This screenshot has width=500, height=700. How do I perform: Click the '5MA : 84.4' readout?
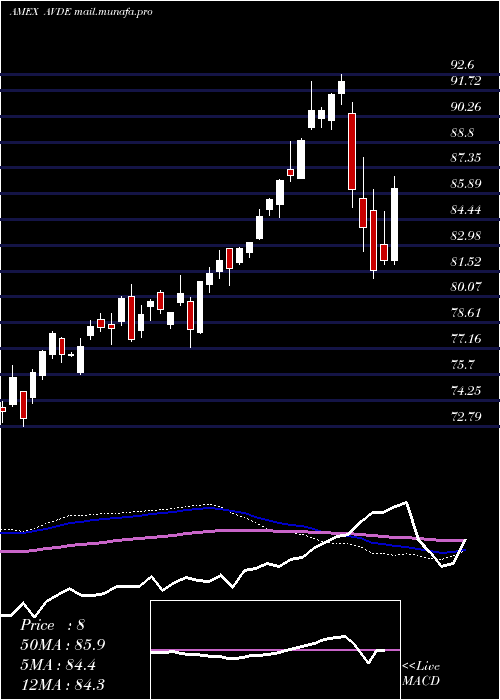coord(58,665)
